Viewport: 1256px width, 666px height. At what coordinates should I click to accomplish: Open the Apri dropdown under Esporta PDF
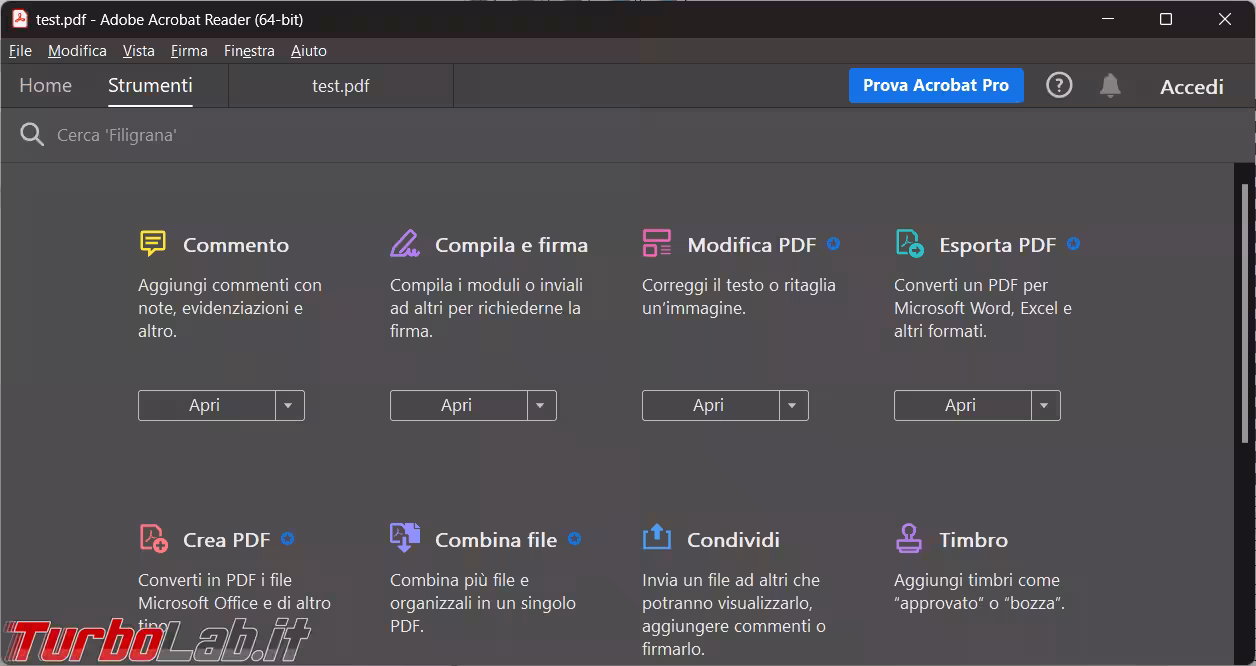[1044, 405]
